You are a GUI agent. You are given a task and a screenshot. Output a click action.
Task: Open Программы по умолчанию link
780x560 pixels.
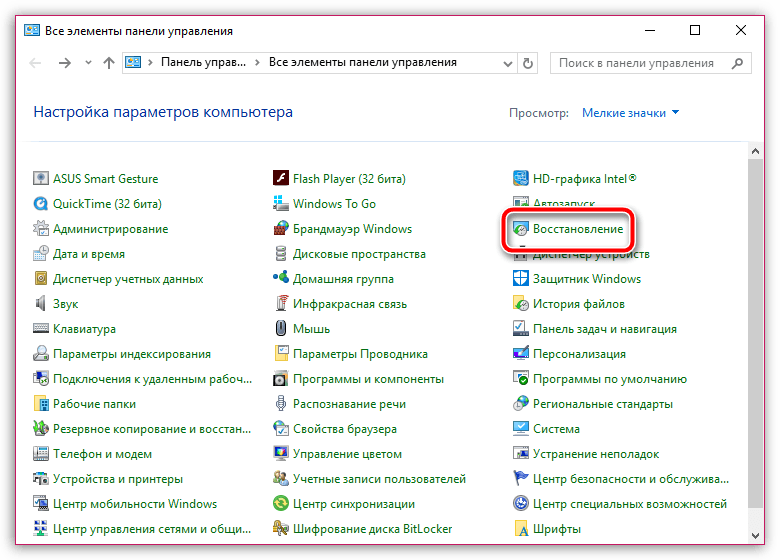coord(610,379)
